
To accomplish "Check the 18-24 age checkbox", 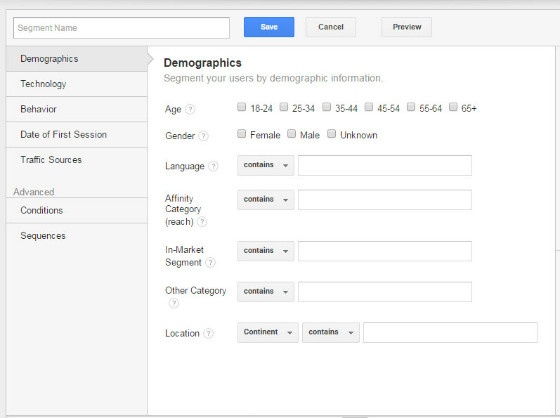I will pos(242,107).
